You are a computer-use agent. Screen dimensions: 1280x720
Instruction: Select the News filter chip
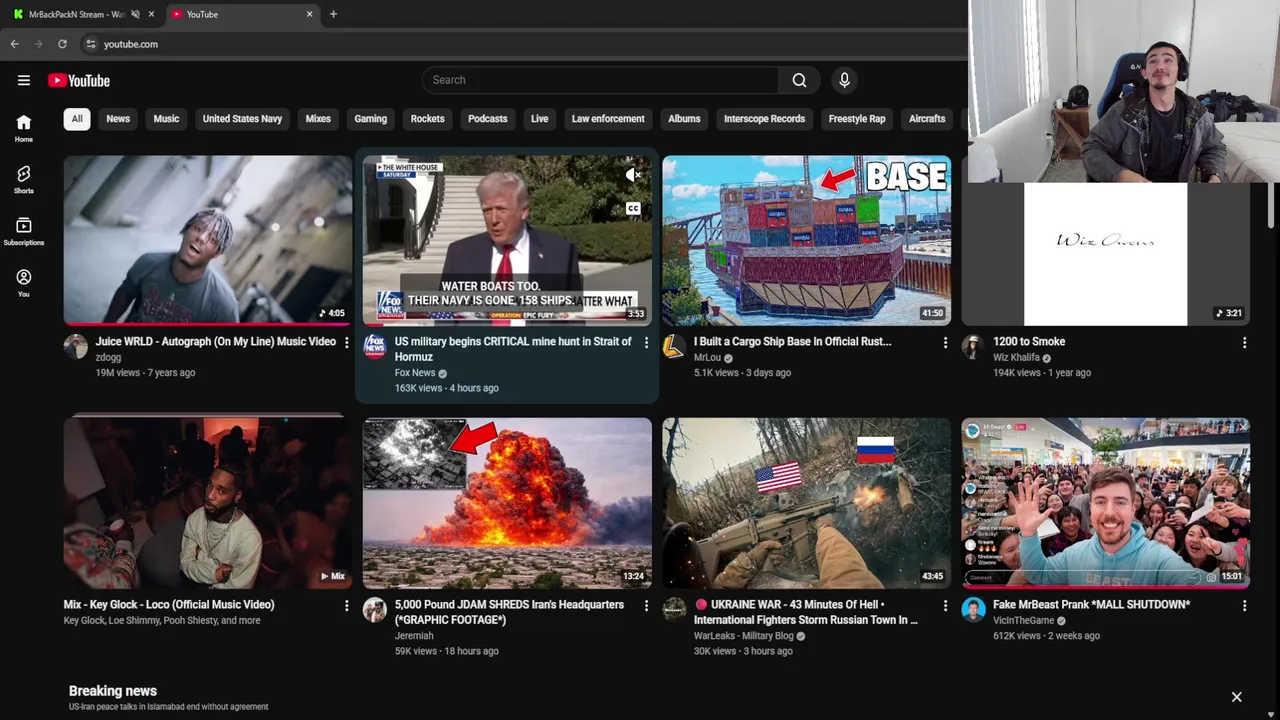pos(118,119)
